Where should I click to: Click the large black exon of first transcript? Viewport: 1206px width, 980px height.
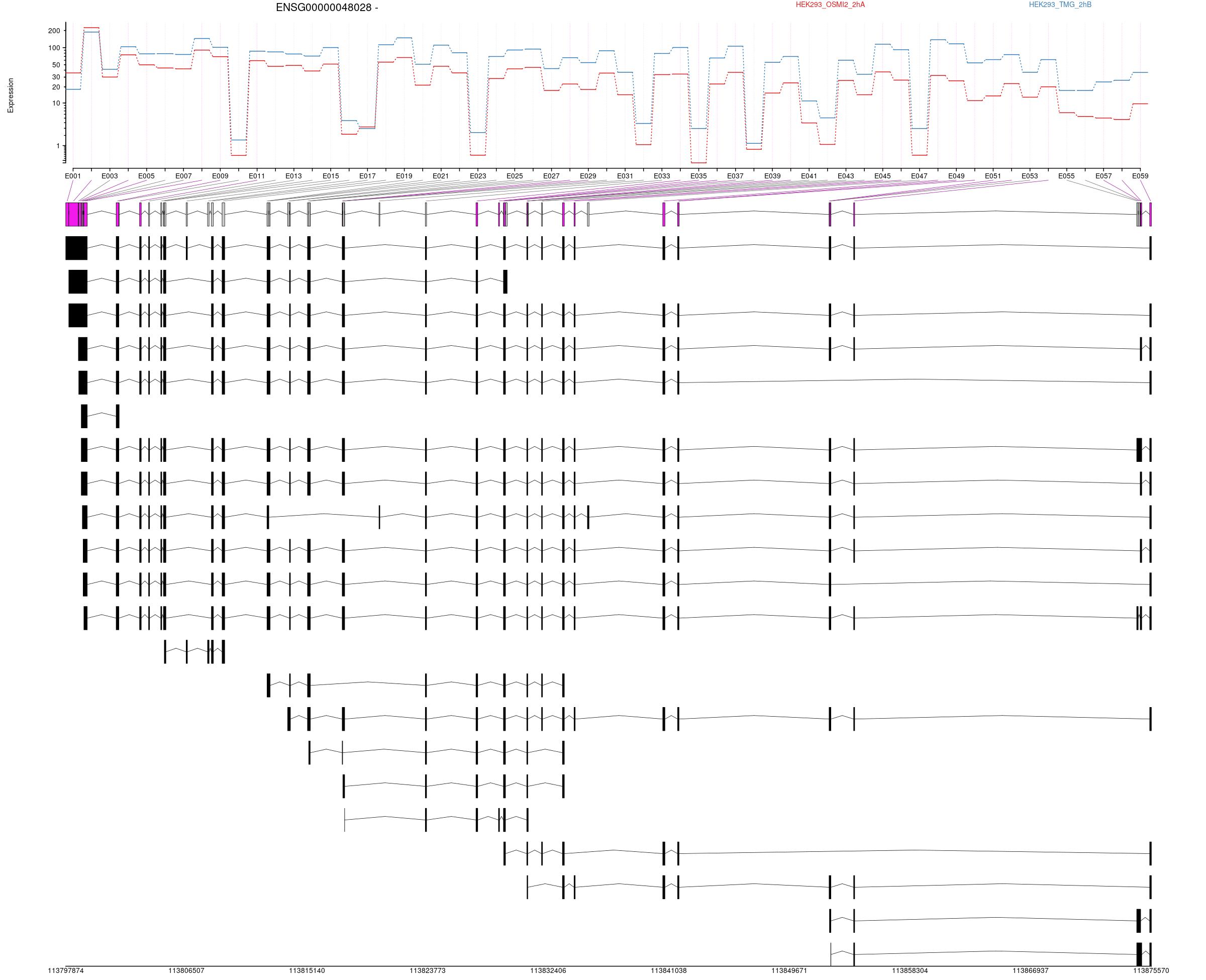point(76,248)
